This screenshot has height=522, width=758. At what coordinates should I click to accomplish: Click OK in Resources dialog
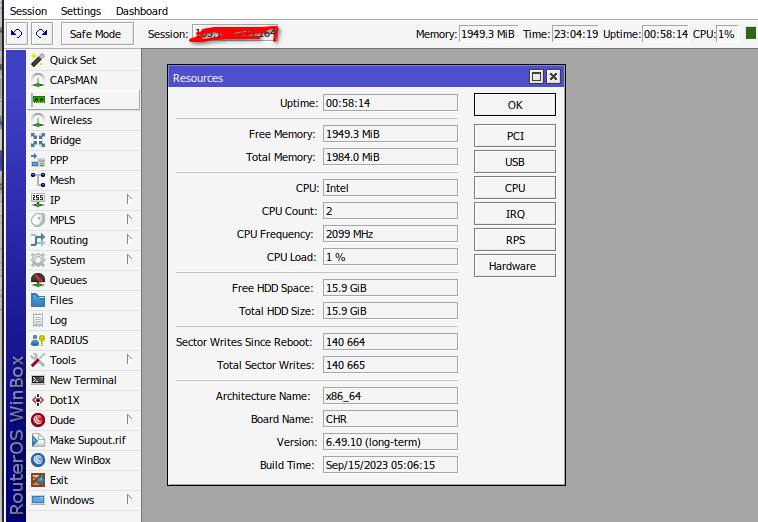click(x=515, y=105)
